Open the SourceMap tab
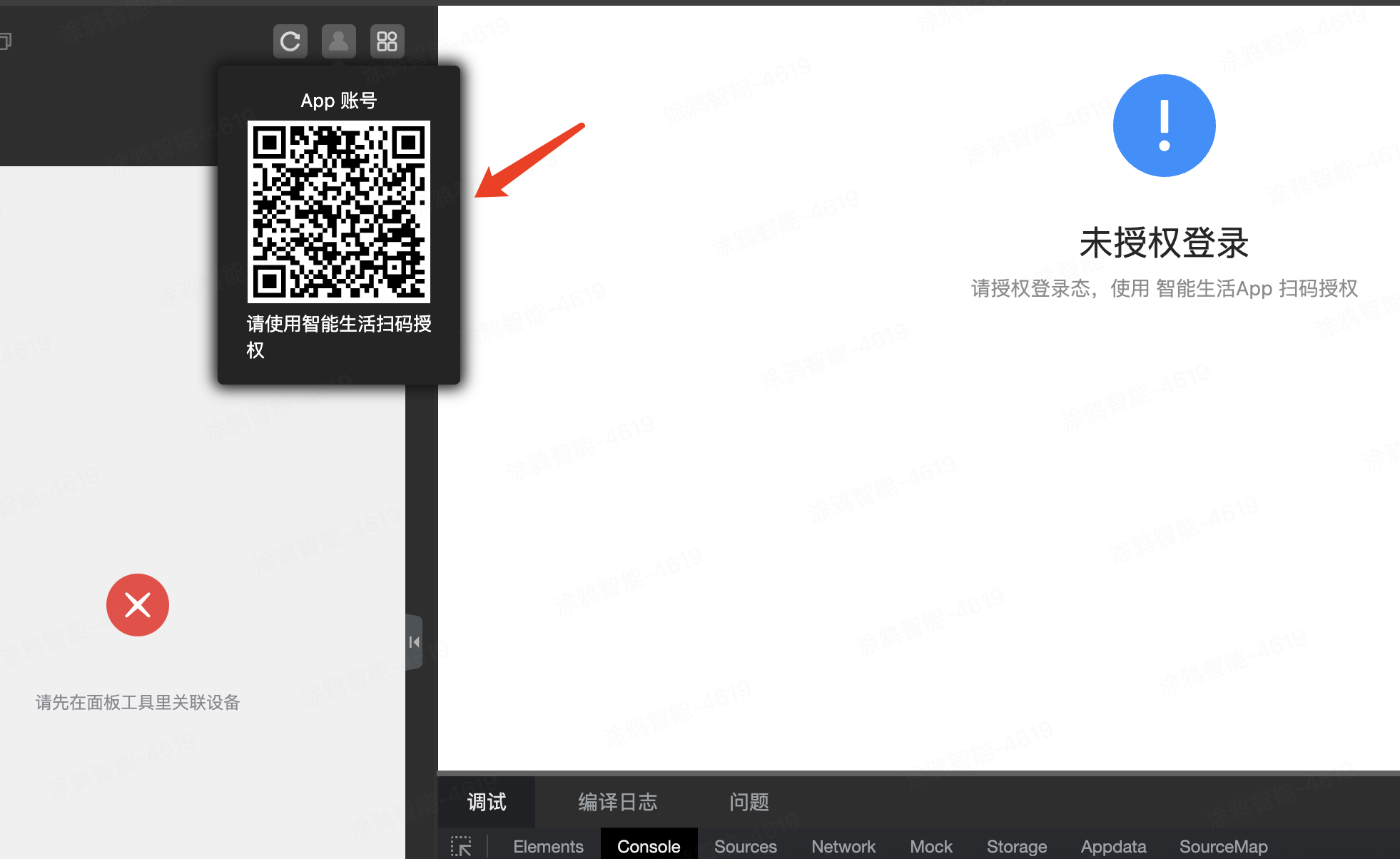This screenshot has width=1400, height=859. (1223, 846)
